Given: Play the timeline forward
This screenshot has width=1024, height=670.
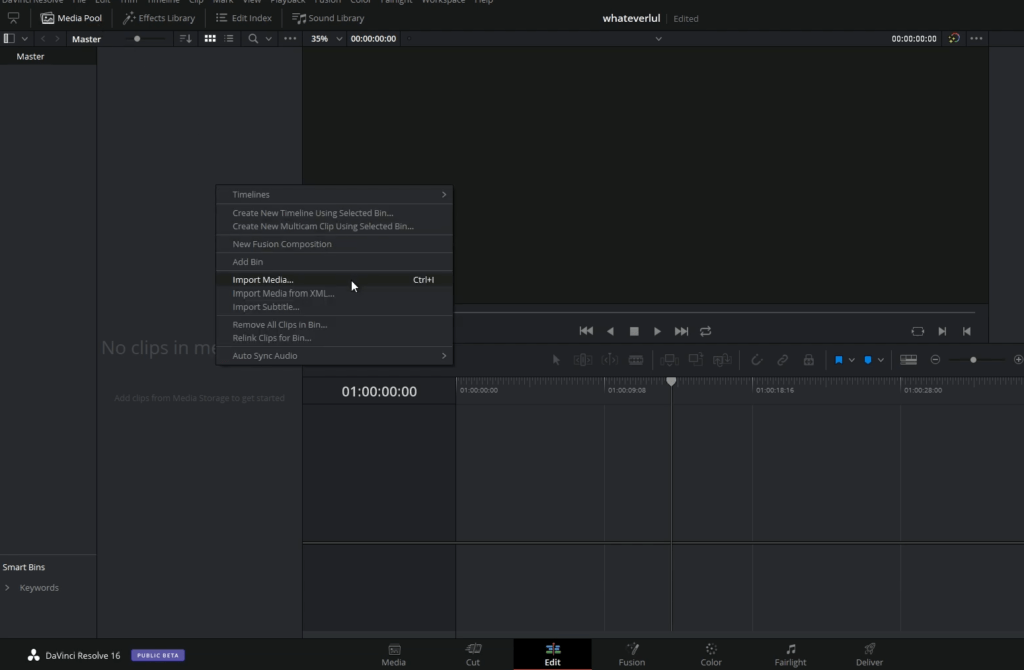Looking at the screenshot, I should tap(657, 331).
